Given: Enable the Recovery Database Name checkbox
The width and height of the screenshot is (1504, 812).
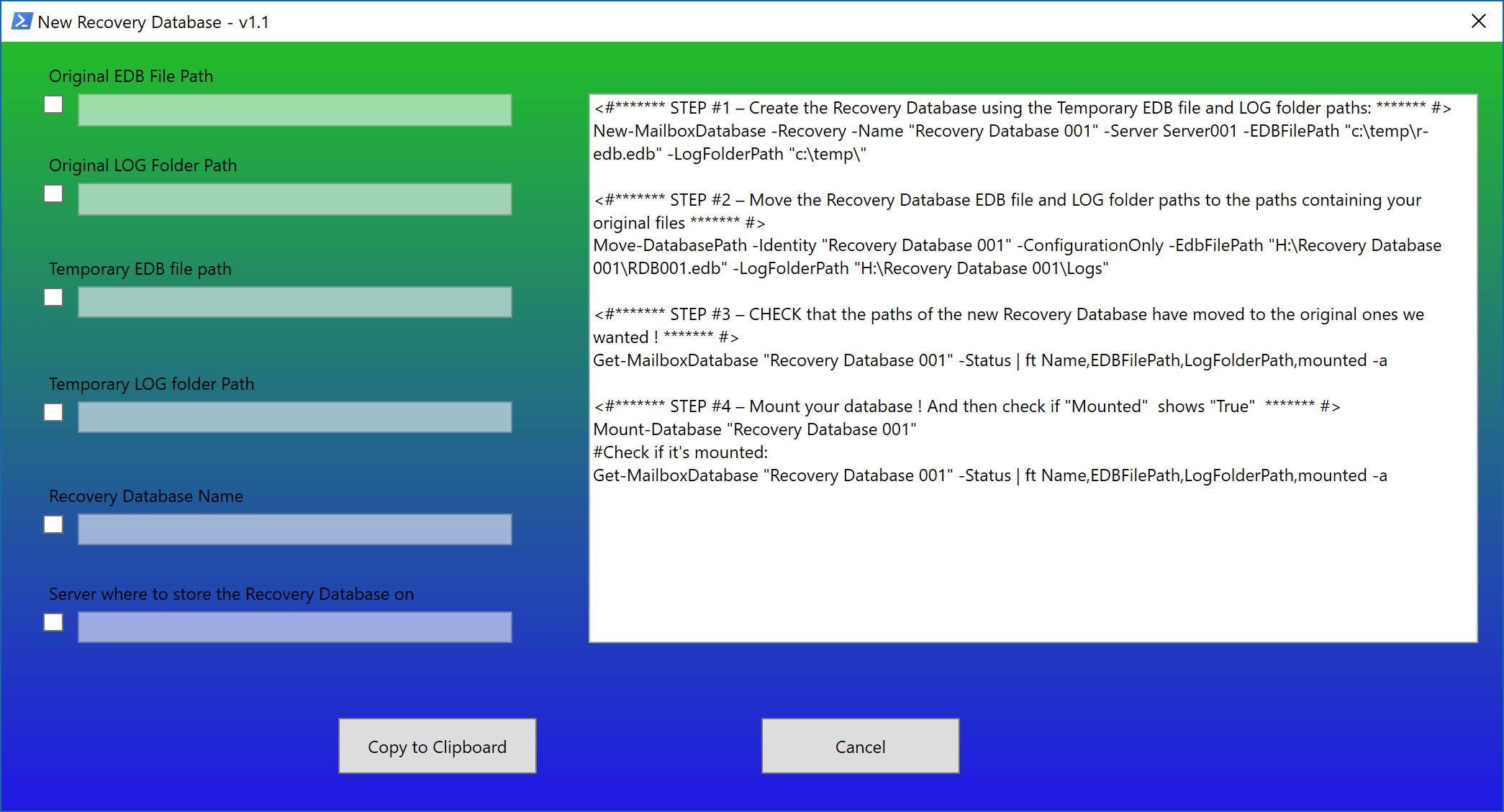Looking at the screenshot, I should coord(53,525).
